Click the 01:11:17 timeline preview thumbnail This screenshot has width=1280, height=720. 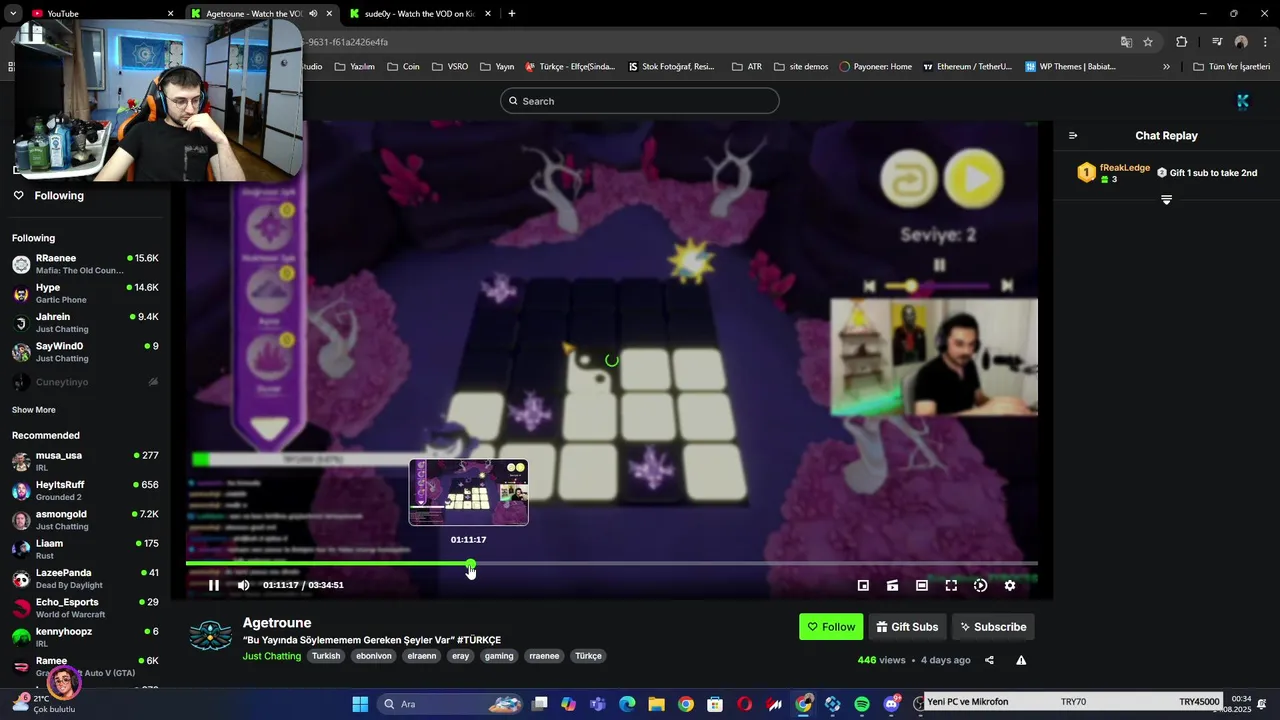[x=468, y=492]
